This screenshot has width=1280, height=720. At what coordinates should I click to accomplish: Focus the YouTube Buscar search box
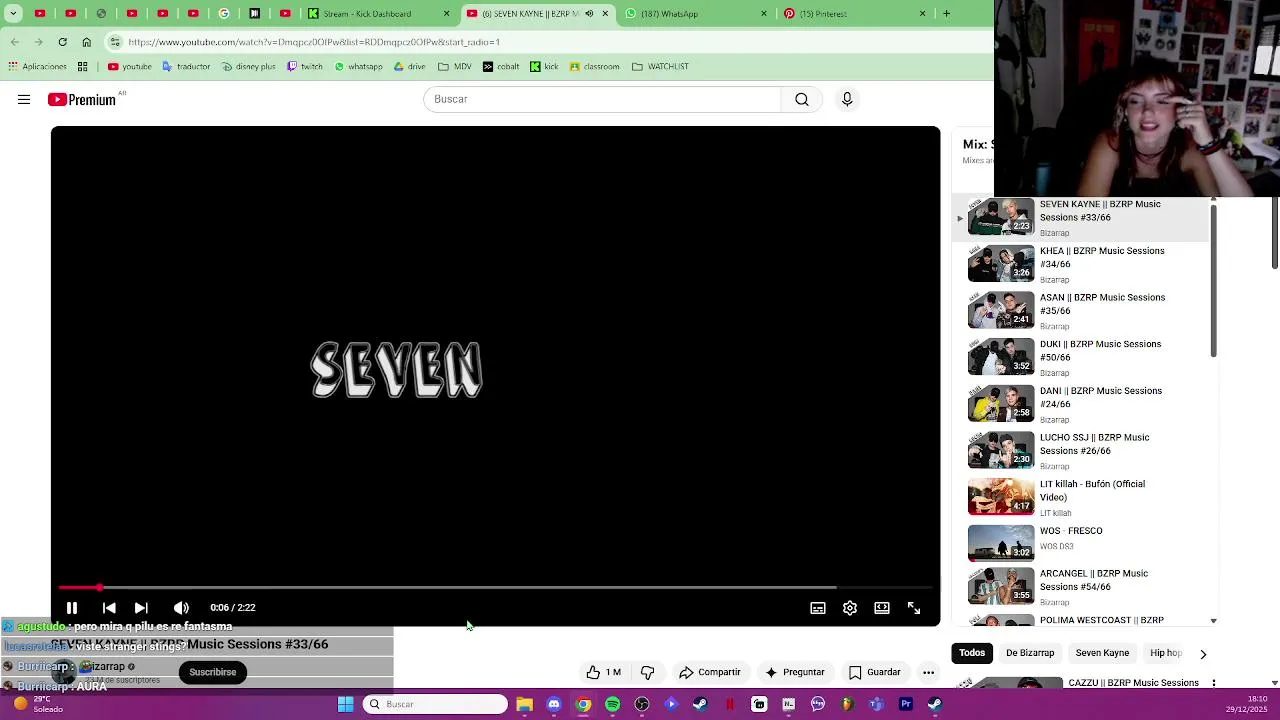[602, 99]
